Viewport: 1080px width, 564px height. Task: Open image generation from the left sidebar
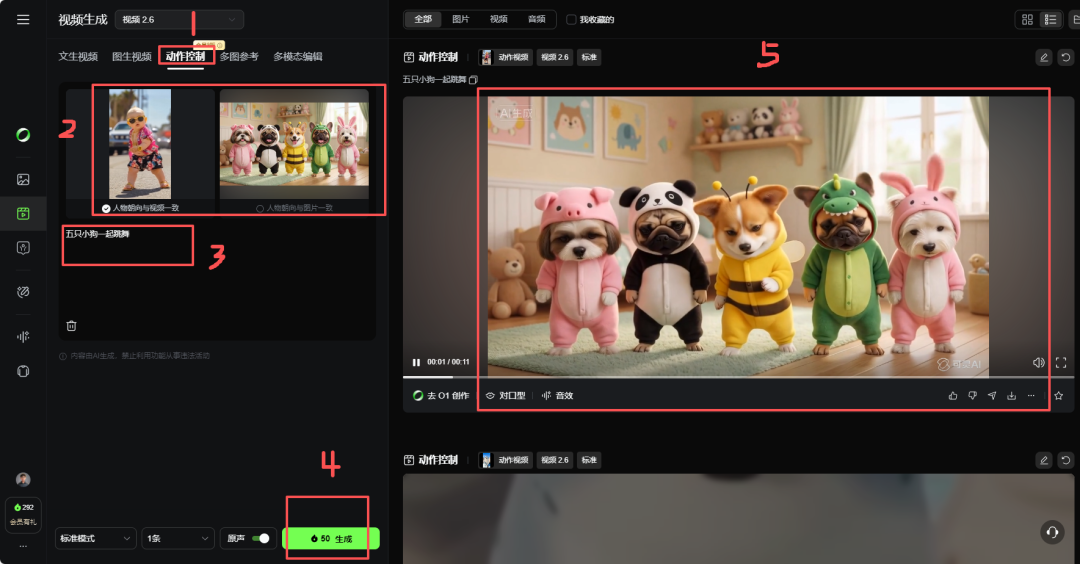coord(23,180)
